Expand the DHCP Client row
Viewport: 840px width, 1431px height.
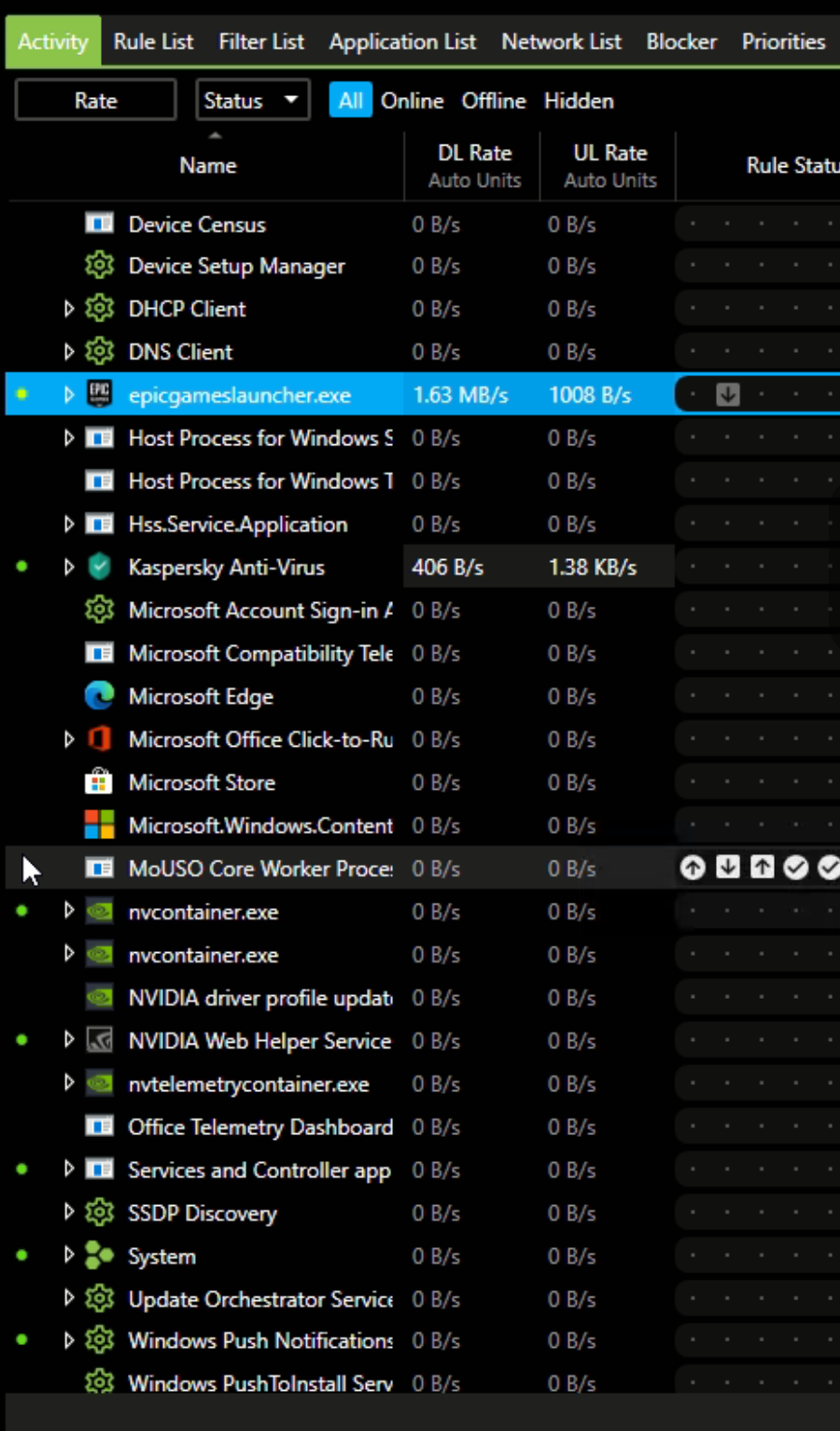tap(68, 308)
